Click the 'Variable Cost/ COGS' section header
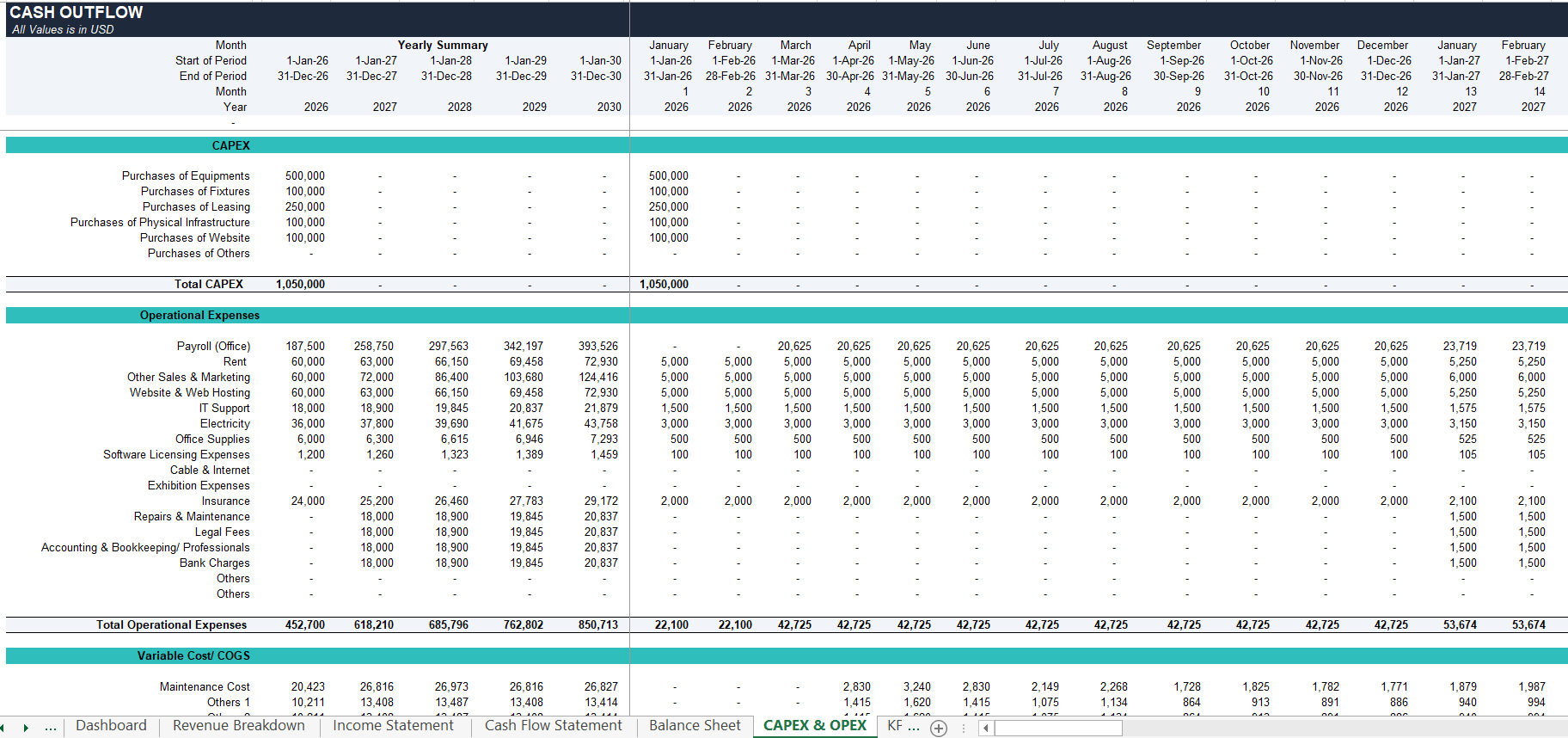 click(193, 655)
